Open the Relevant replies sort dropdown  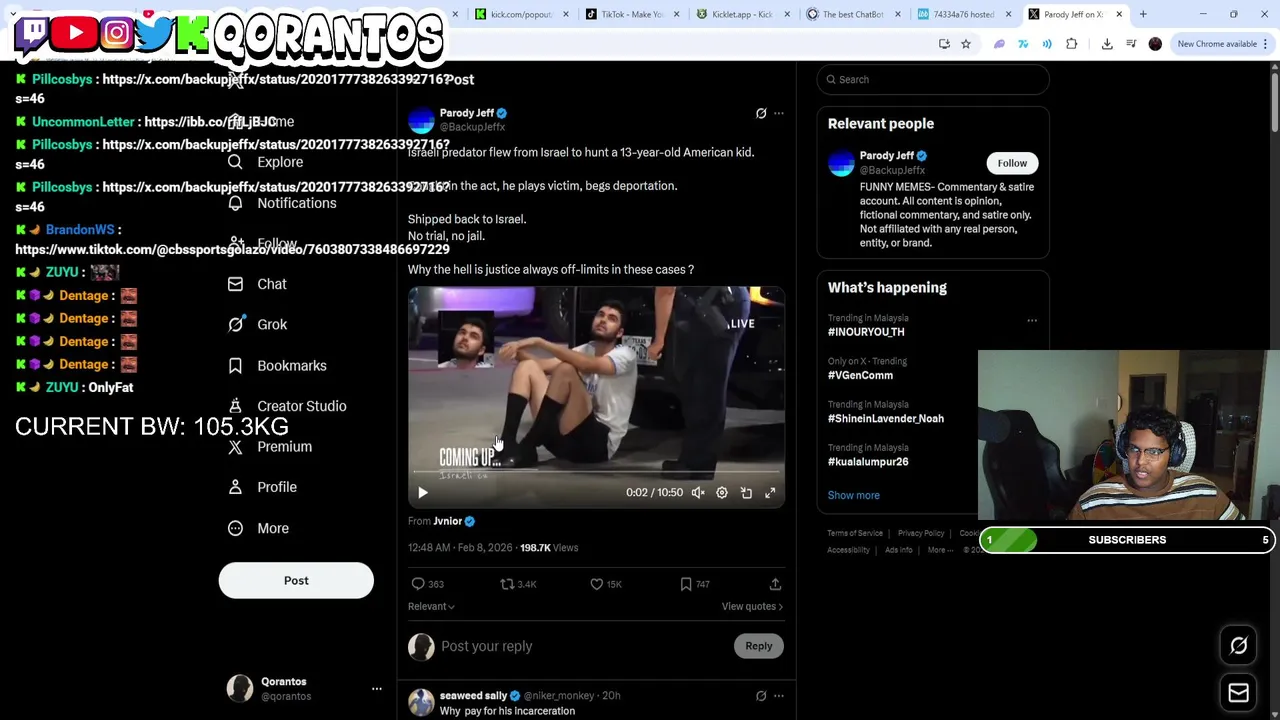coord(431,606)
